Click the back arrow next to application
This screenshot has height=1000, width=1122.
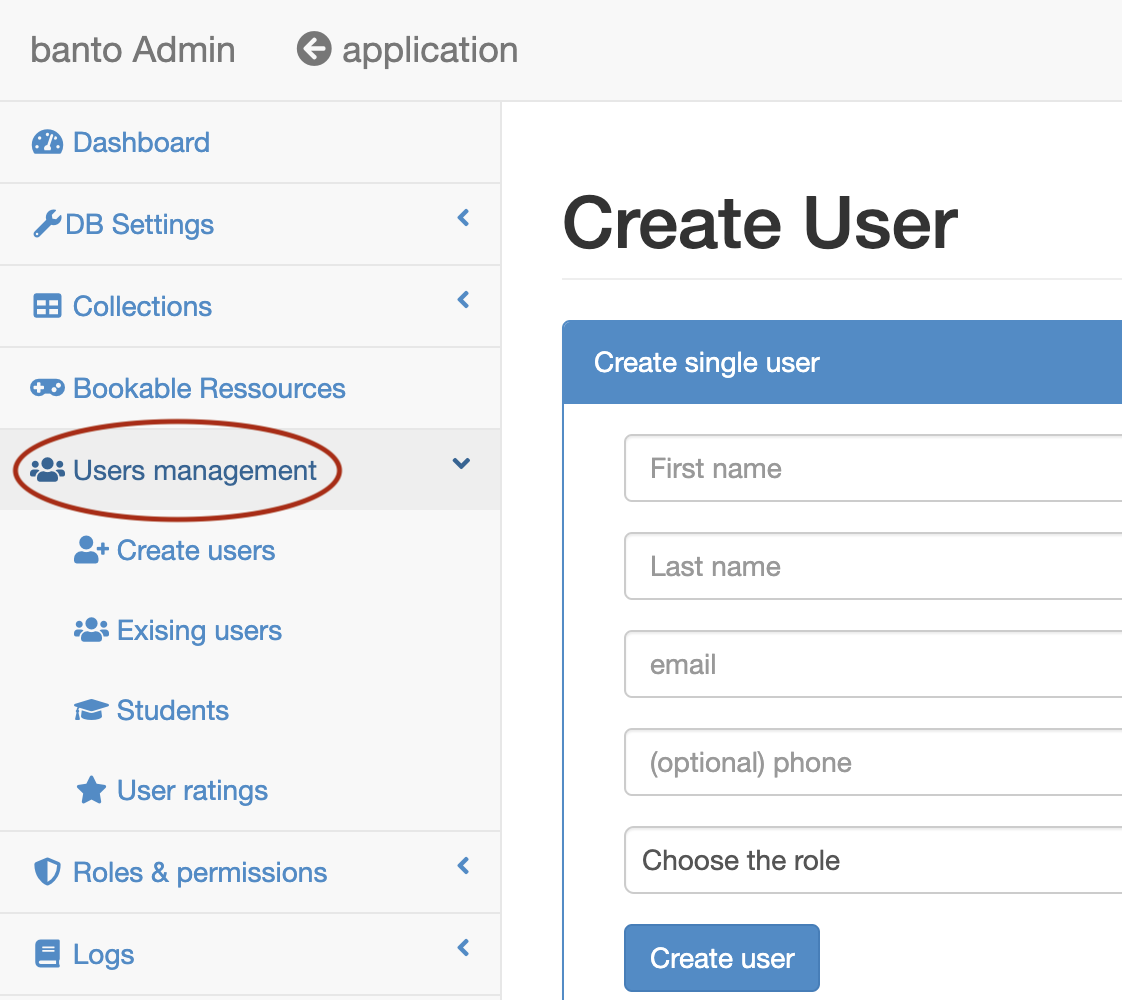tap(313, 49)
